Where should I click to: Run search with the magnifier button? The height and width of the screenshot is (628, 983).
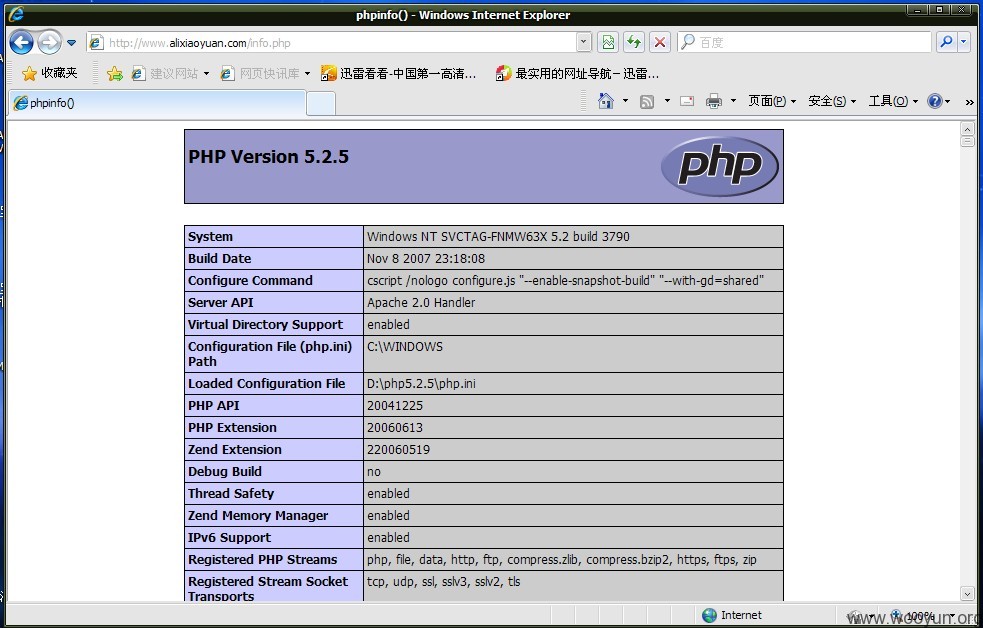click(946, 43)
